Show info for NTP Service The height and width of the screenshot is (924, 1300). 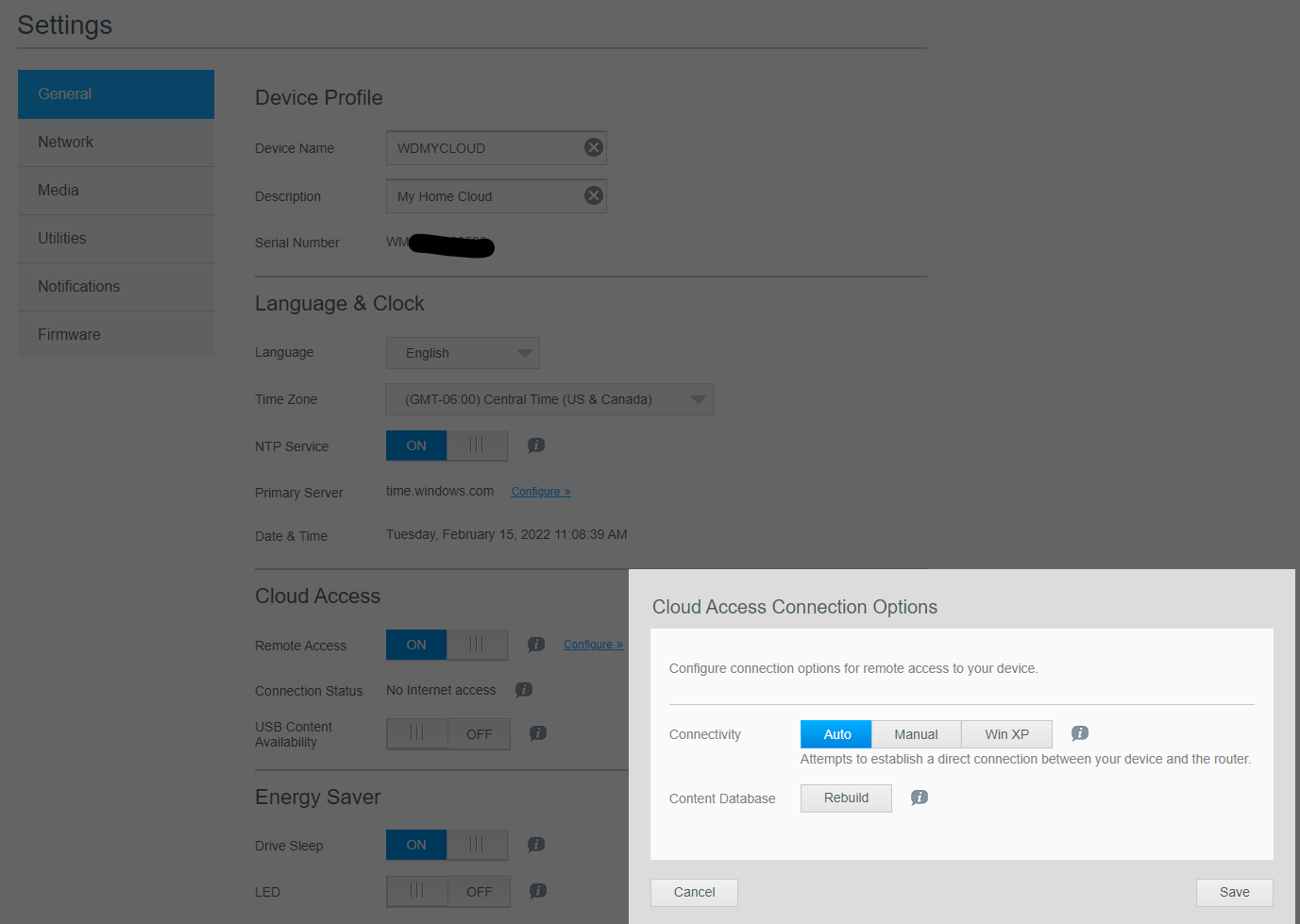tap(536, 445)
